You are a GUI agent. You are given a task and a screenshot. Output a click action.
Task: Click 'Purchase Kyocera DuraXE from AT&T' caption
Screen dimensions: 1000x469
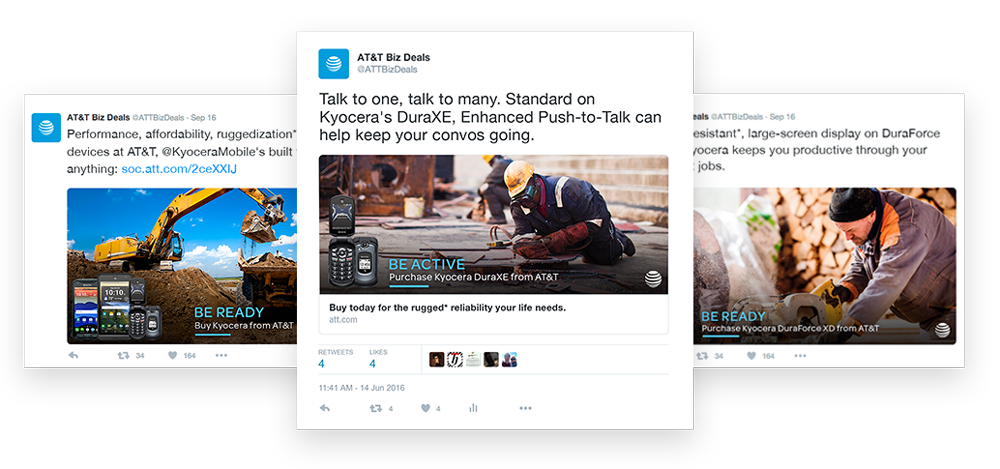point(473,278)
